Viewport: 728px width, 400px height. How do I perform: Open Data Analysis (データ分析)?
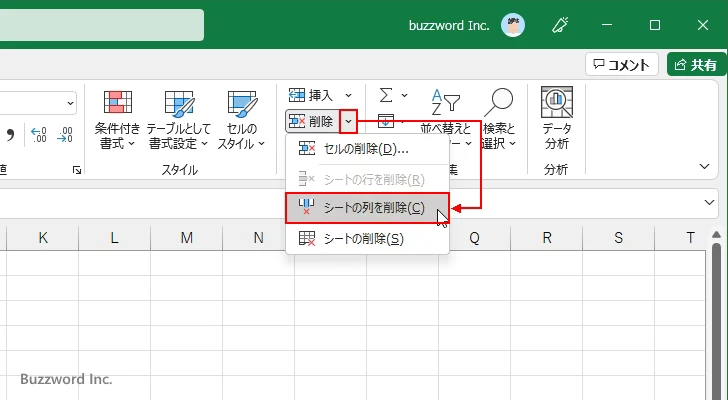click(557, 119)
